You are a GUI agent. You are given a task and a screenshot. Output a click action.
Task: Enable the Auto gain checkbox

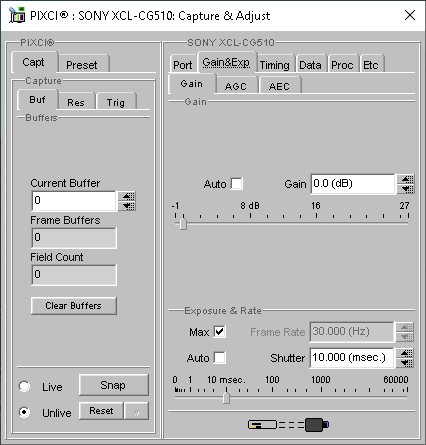pos(237,184)
